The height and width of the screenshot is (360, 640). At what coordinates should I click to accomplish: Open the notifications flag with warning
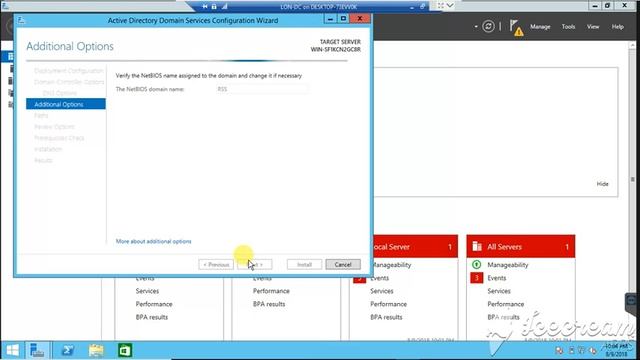516,27
